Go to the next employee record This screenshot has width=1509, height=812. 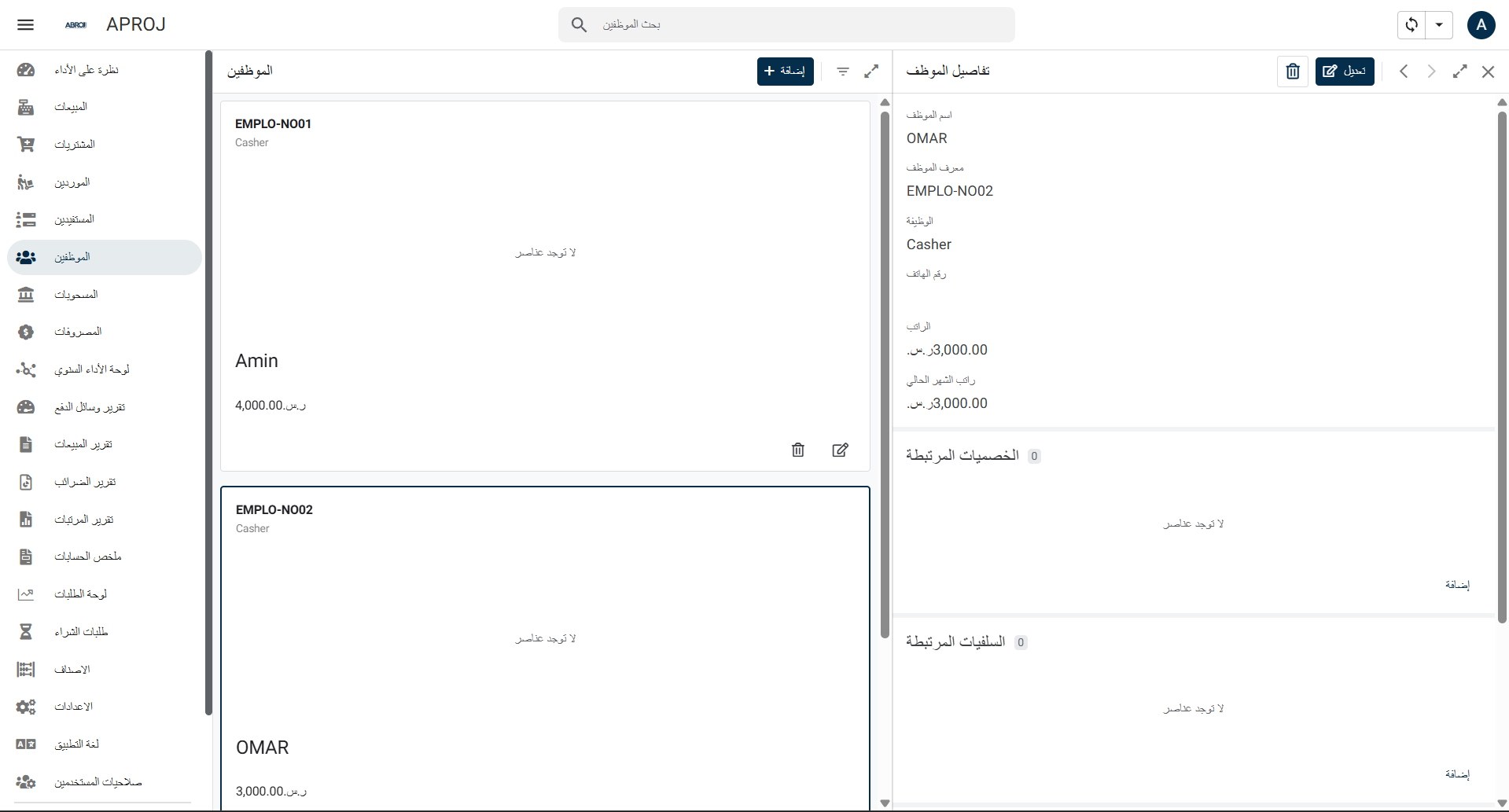point(1431,72)
